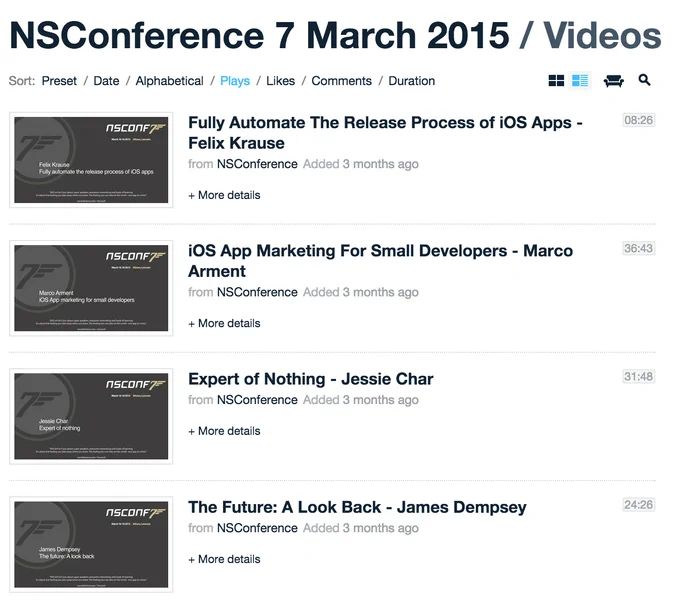680x602 pixels.
Task: Click the Jessie Char video thumbnail
Action: coord(91,416)
